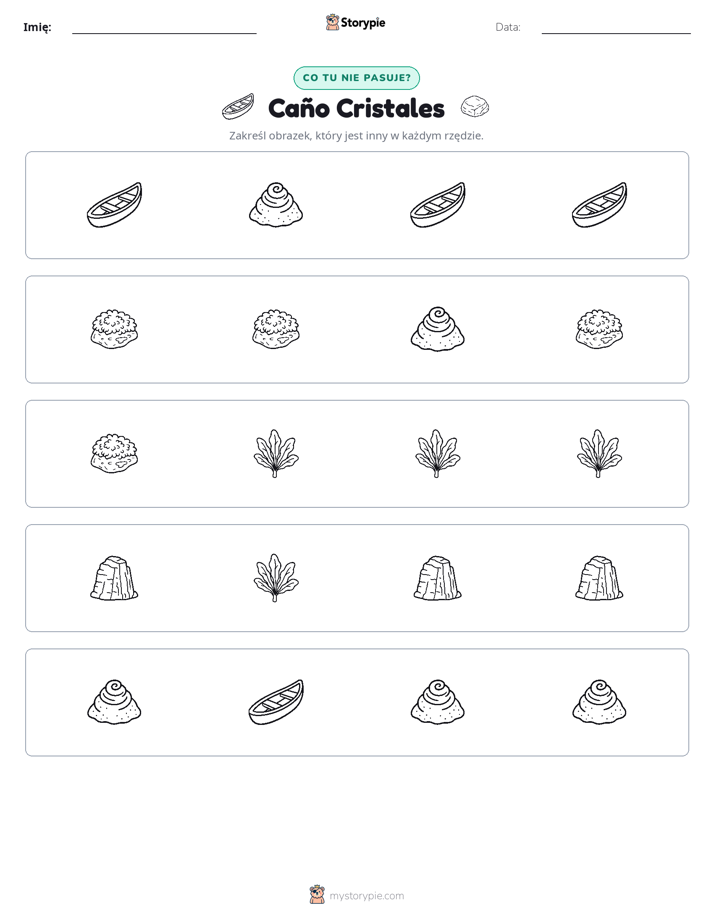Click the last rock cliff in row four
Screen dimensions: 714x924
tap(599, 578)
